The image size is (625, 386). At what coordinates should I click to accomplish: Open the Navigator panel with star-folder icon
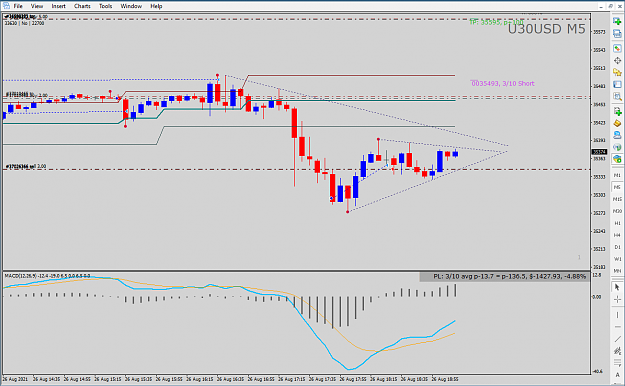617,73
